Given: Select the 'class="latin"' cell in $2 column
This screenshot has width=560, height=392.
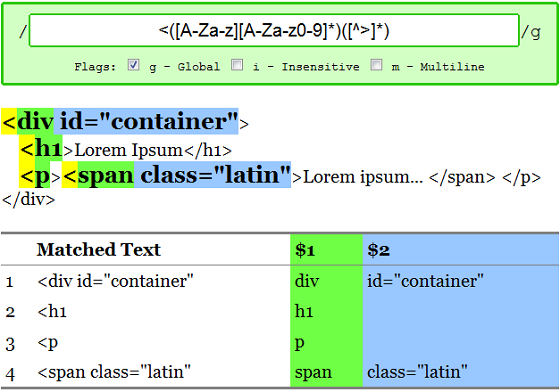Looking at the screenshot, I should [x=461, y=372].
